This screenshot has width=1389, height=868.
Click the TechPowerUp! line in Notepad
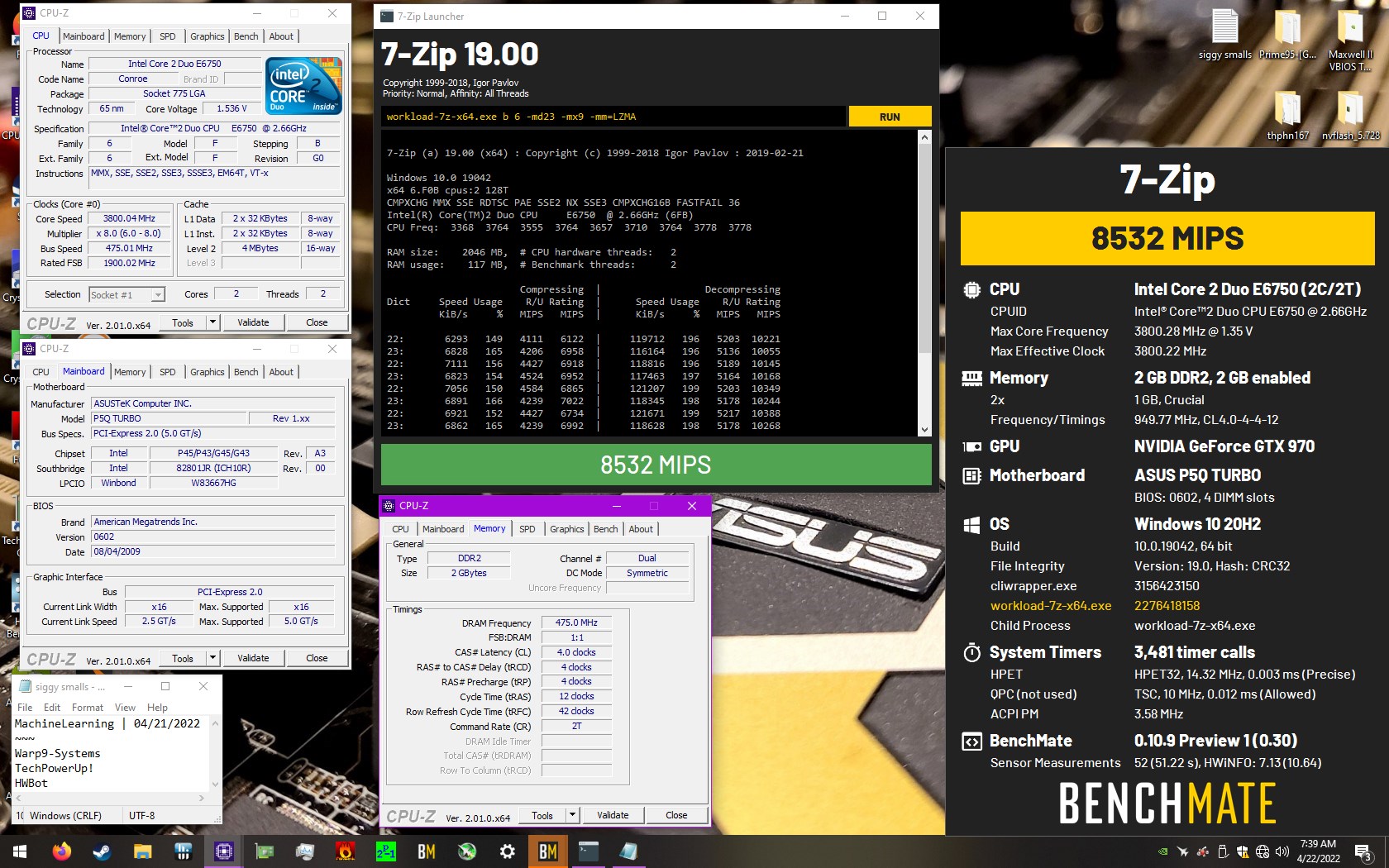(x=54, y=768)
